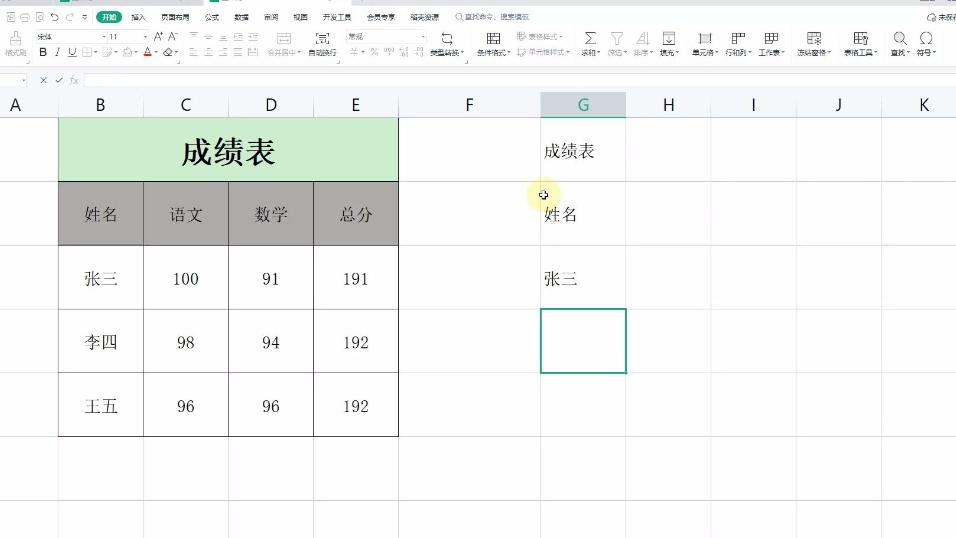The image size is (956, 538).
Task: Open the font size dropdown
Action: [145, 37]
